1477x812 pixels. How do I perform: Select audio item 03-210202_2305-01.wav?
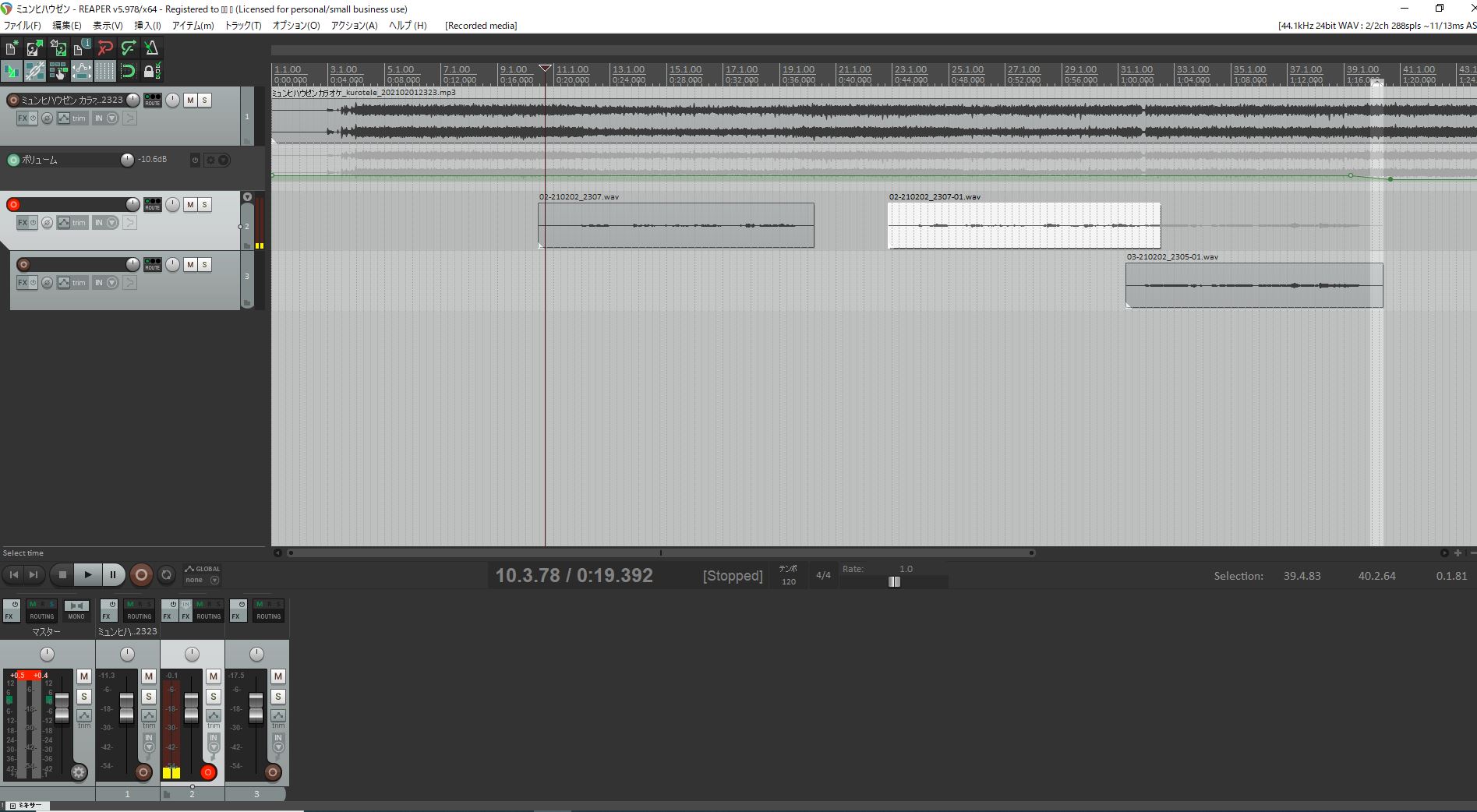click(1254, 285)
